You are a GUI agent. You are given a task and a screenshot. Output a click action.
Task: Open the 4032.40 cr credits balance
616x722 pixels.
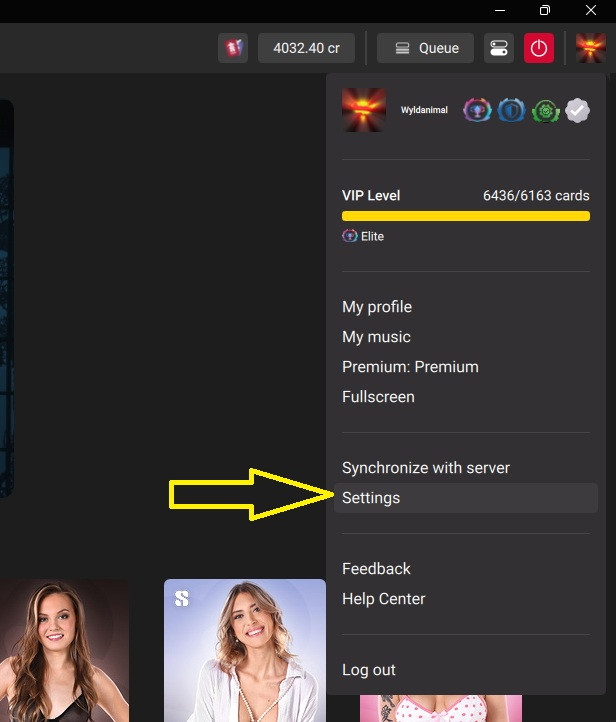306,48
